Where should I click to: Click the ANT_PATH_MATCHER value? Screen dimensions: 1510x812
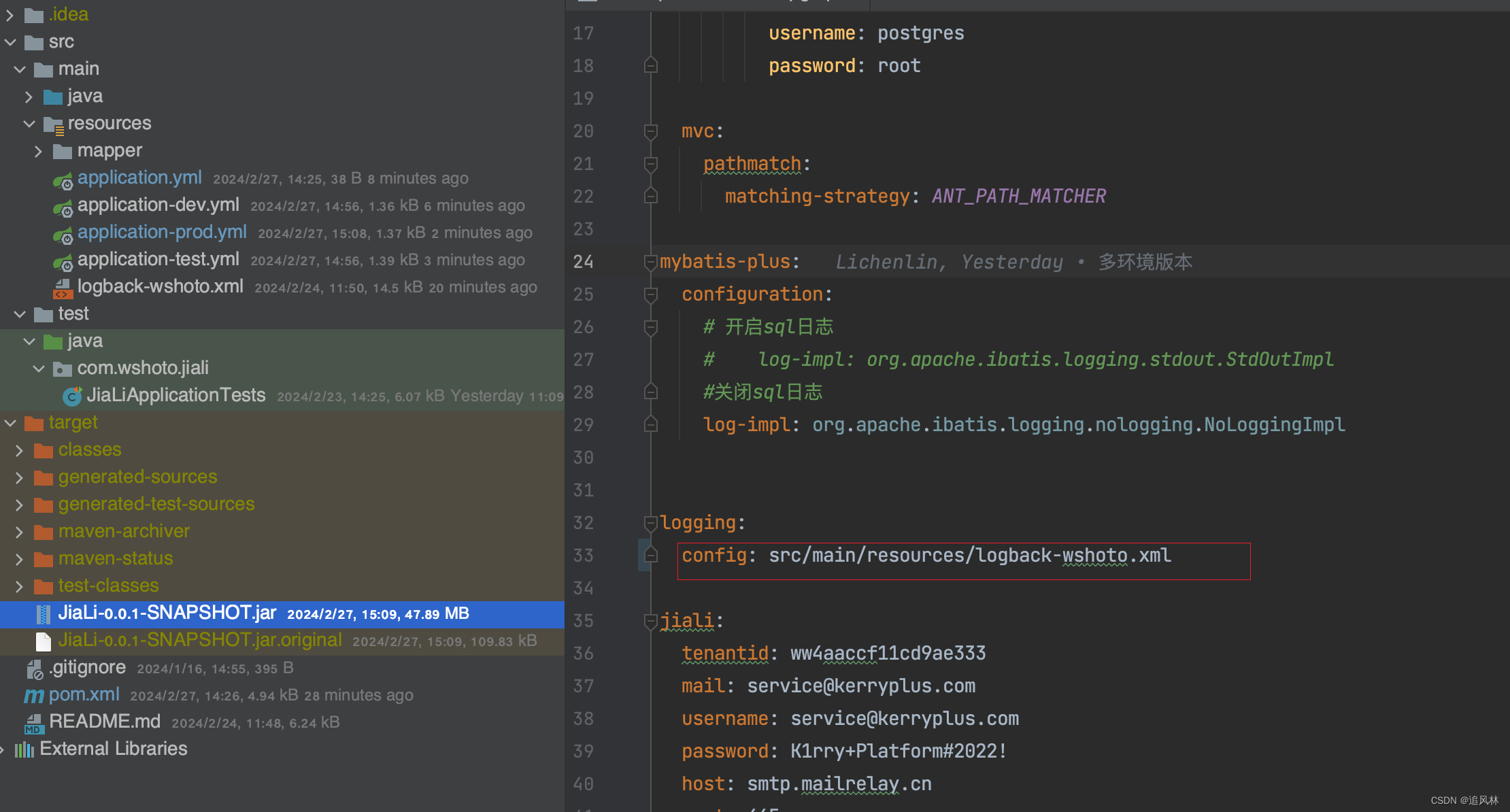(1019, 197)
